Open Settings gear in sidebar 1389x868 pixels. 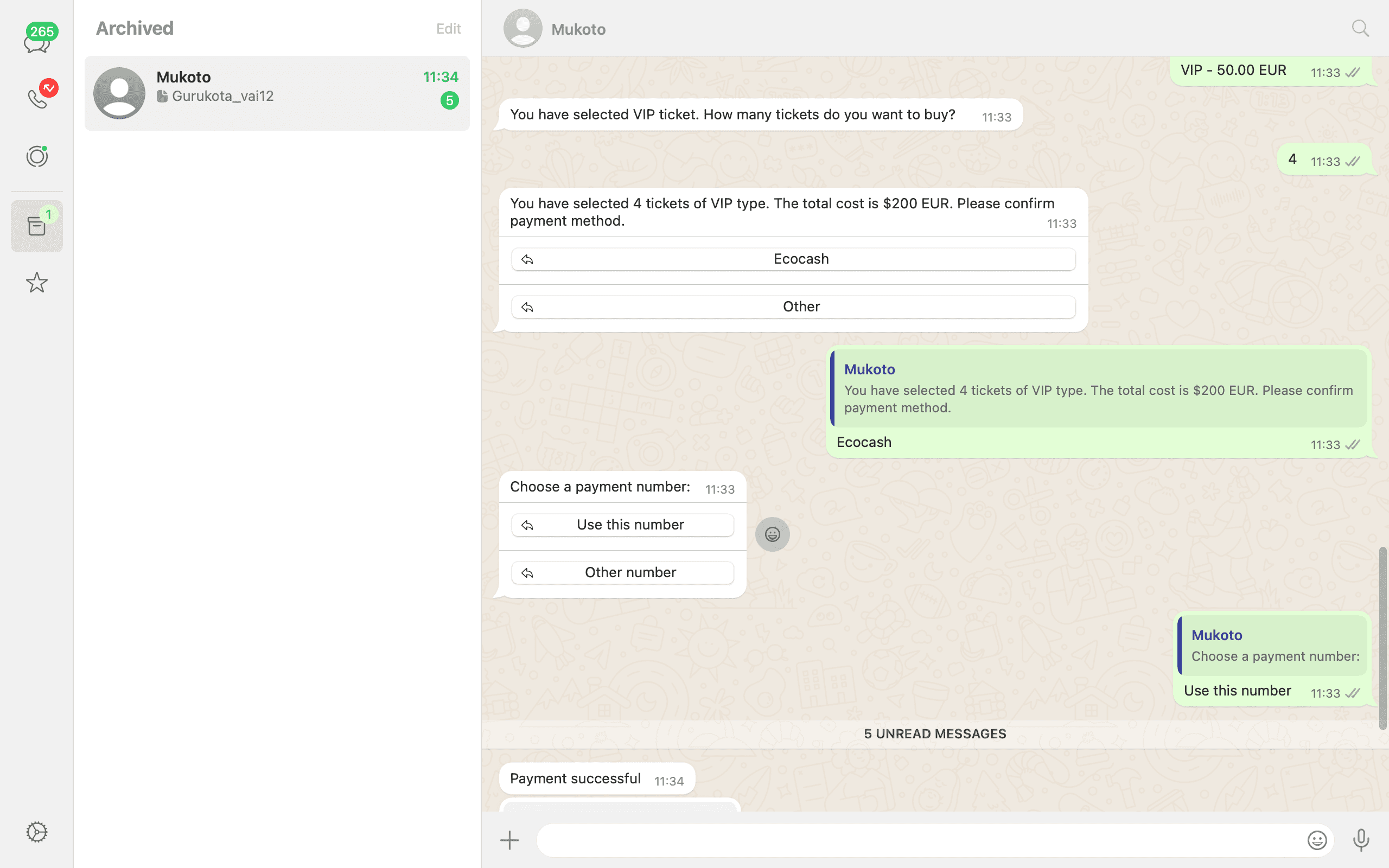[37, 832]
